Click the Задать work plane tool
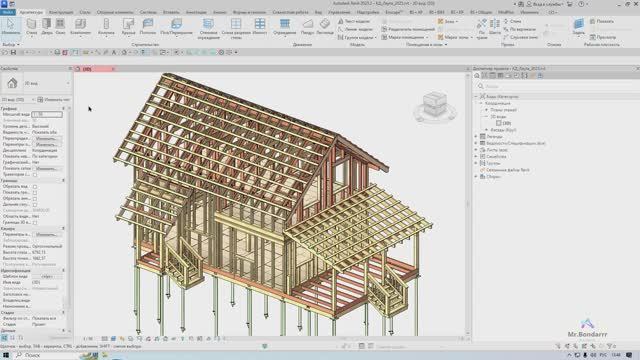This screenshot has width=640, height=360. pyautogui.click(x=578, y=26)
